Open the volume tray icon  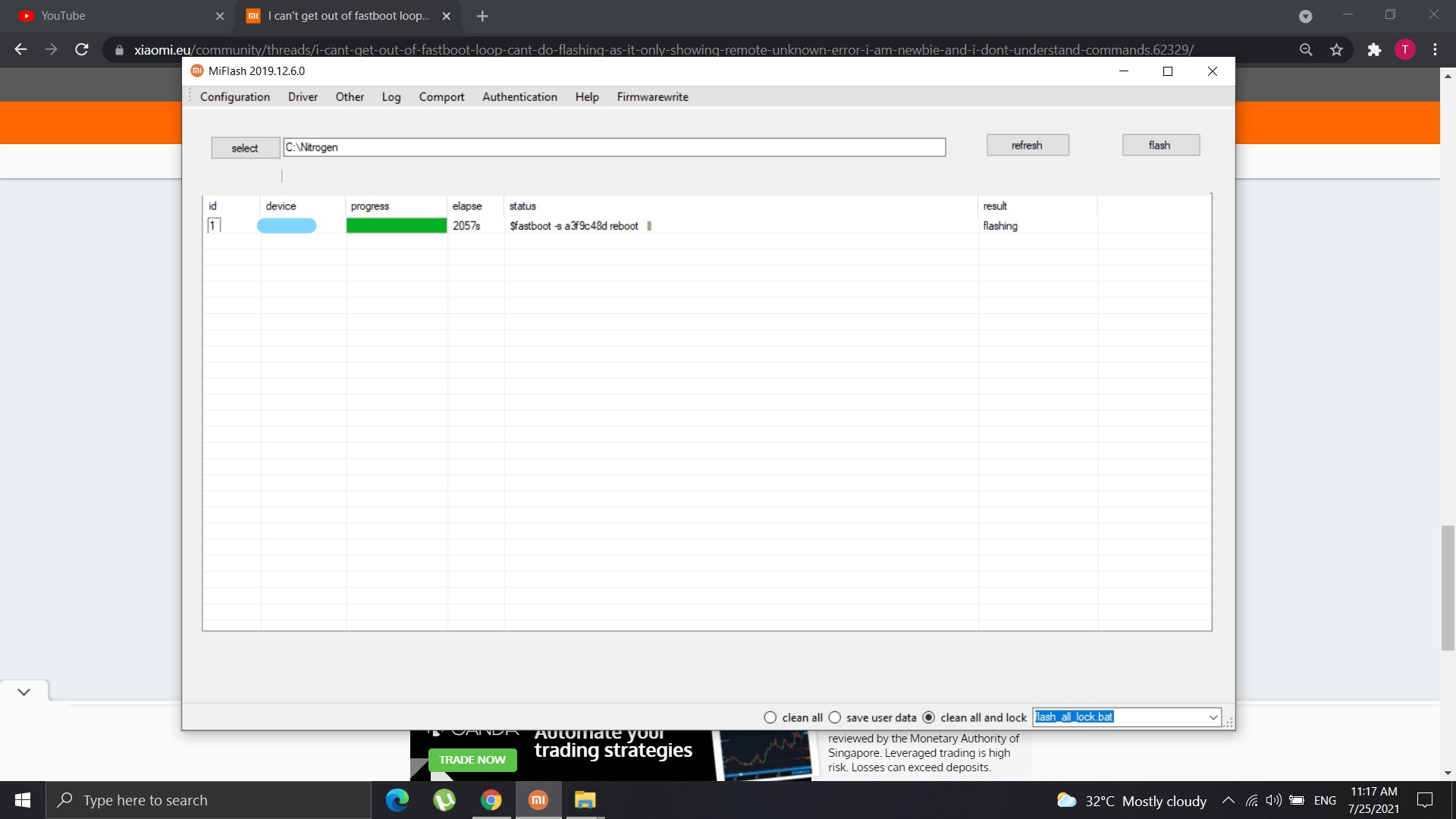(1273, 800)
